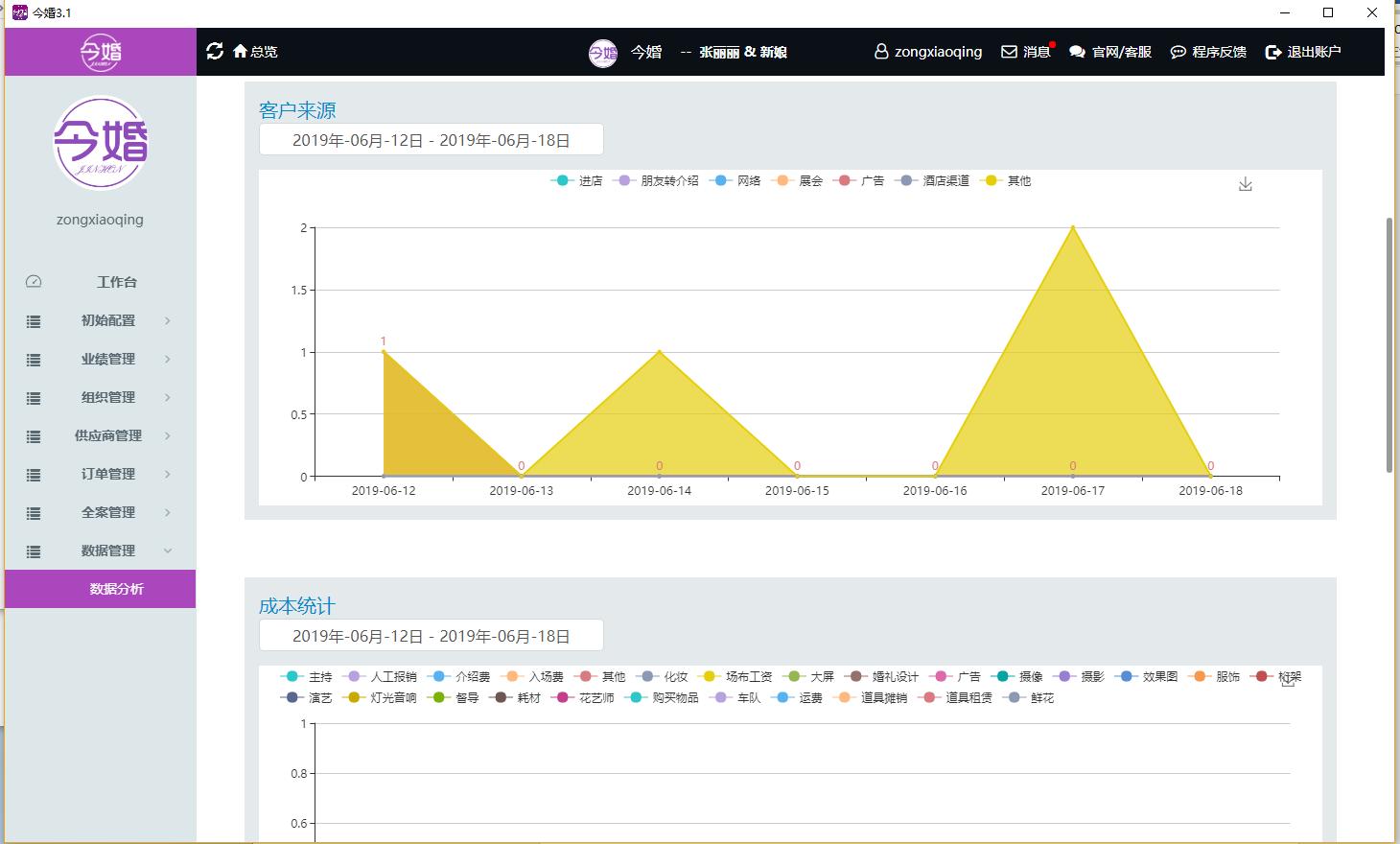Open the official site/customer service chat icon

pos(1077,52)
